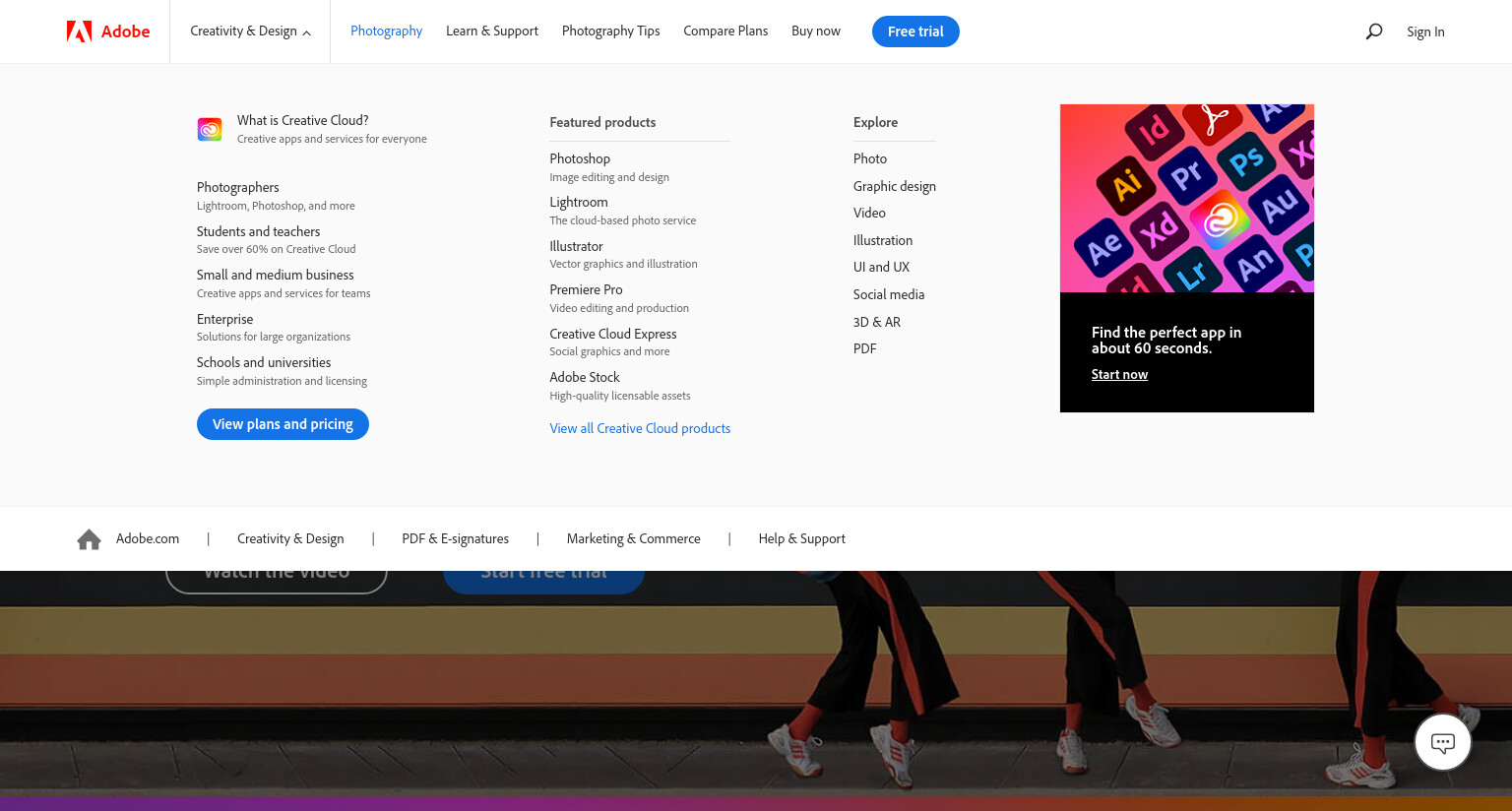Click View plans and pricing button

(283, 424)
